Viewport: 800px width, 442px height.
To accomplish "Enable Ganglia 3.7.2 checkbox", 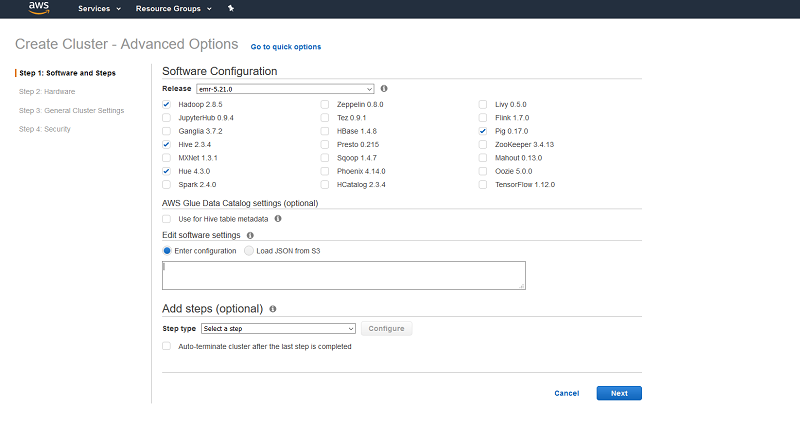I will coord(166,131).
